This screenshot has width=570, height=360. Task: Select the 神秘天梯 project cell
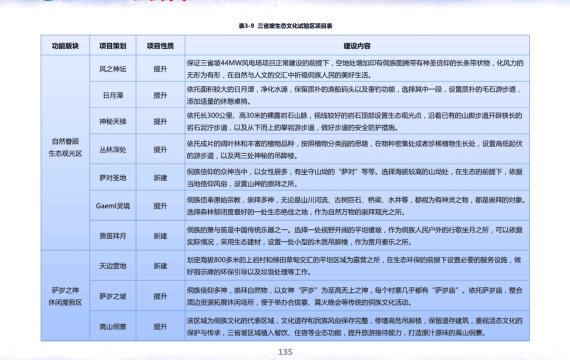point(113,121)
